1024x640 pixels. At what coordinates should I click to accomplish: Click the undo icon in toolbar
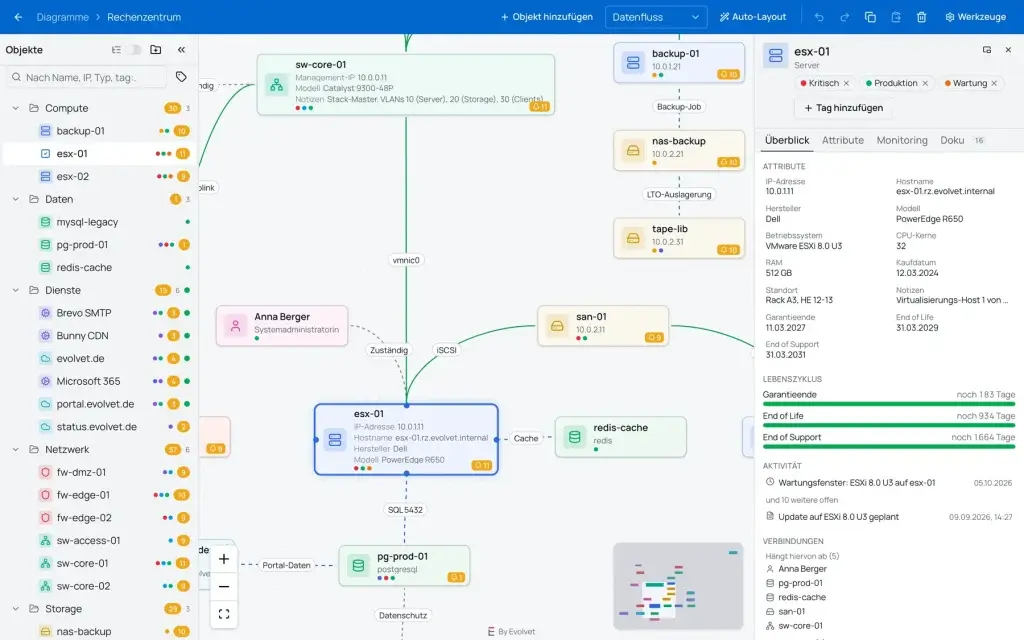tap(819, 17)
